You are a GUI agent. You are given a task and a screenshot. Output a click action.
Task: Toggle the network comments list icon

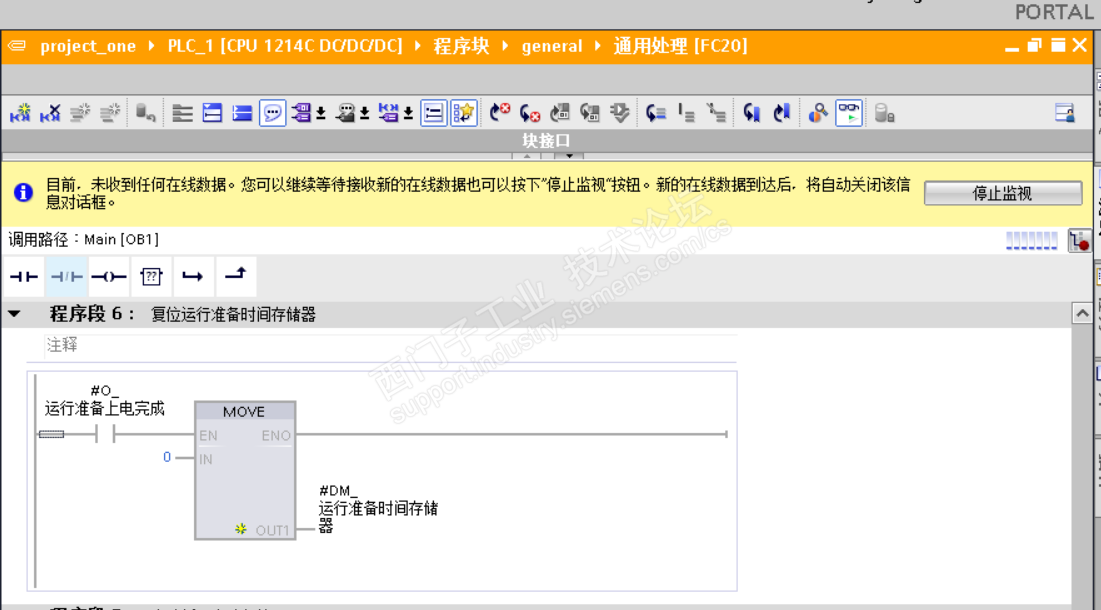pos(434,113)
